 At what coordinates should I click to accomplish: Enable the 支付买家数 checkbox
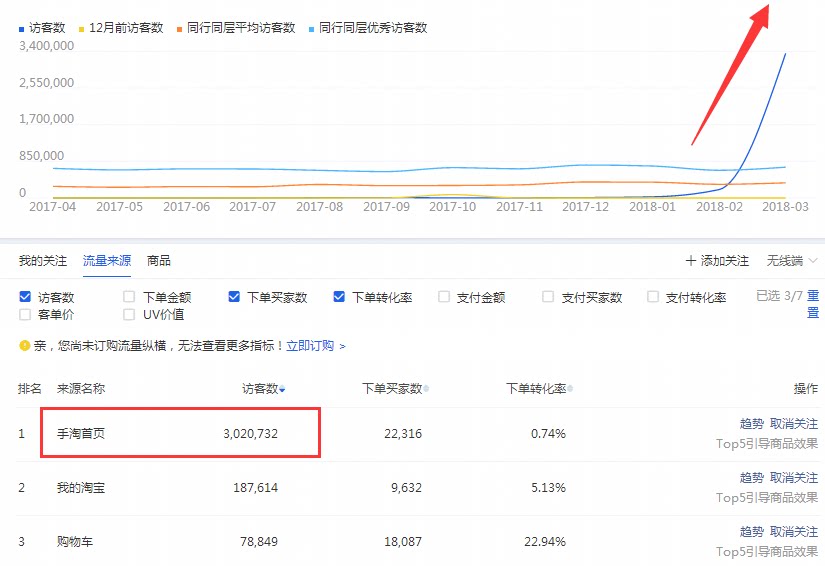click(x=548, y=297)
